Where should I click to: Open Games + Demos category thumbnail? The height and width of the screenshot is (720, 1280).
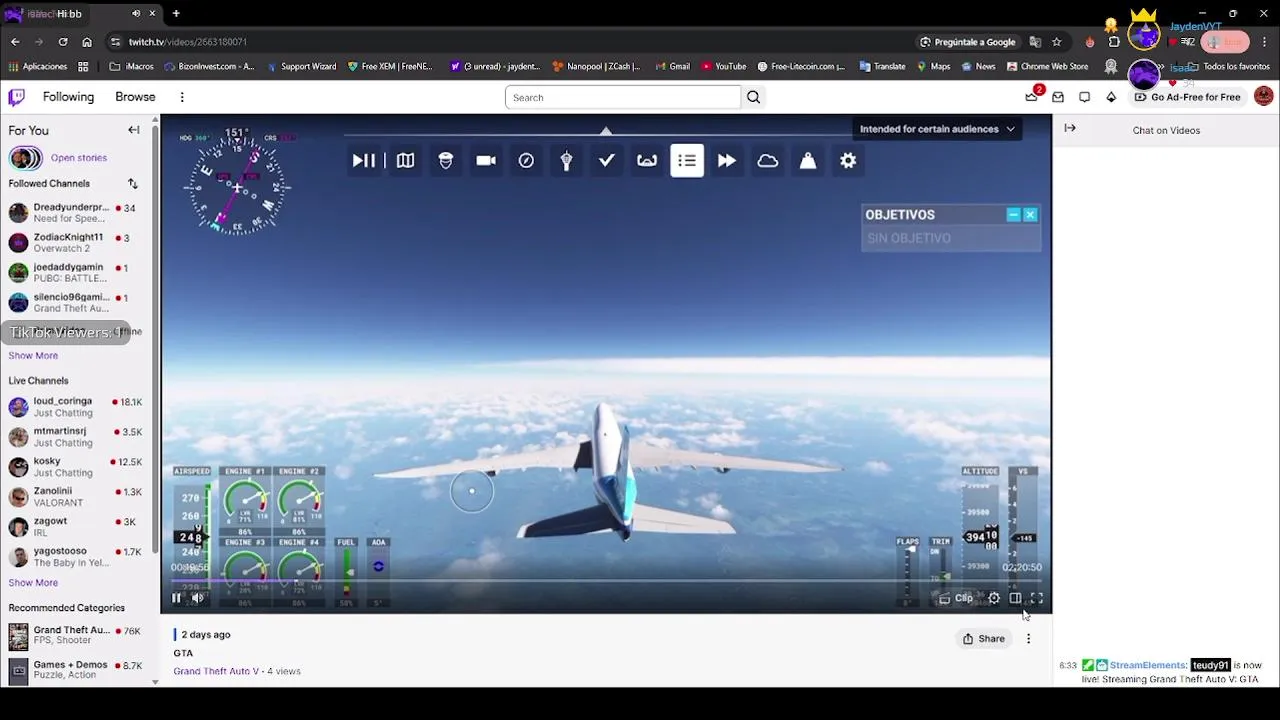(x=18, y=670)
